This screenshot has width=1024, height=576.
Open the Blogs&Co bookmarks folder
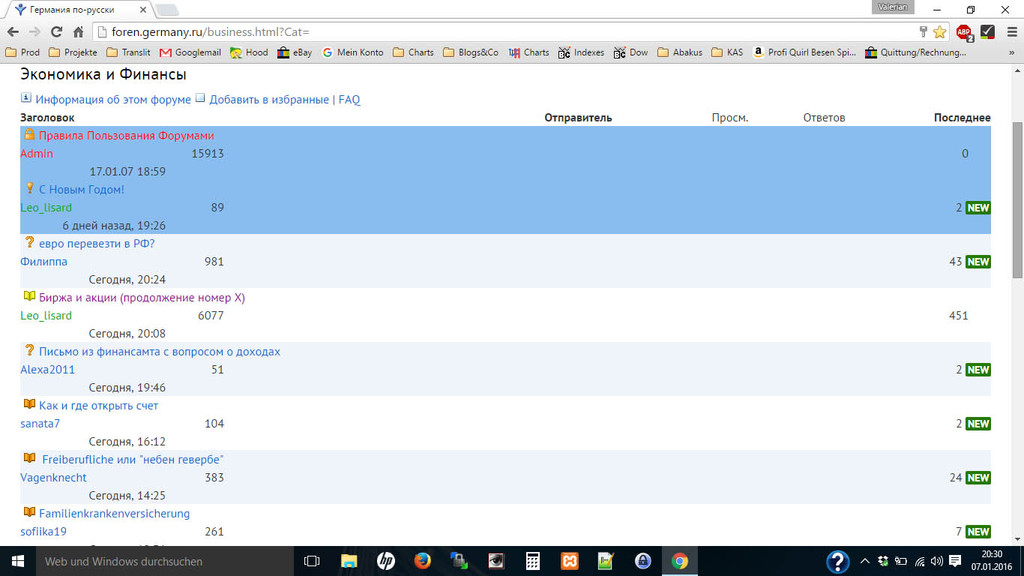coord(470,52)
